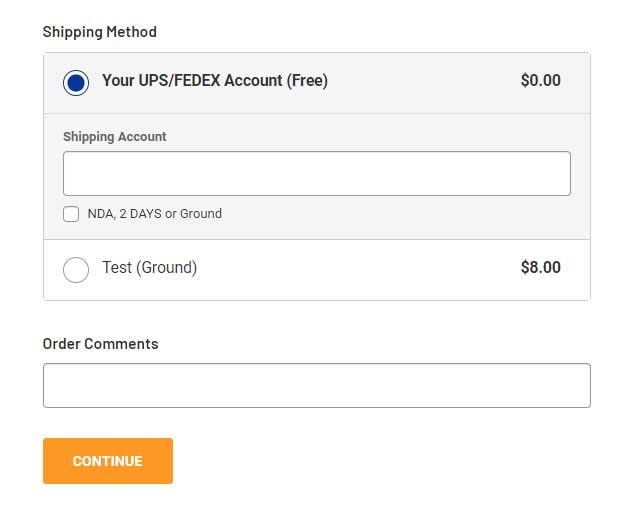Click the 'Test (Ground)' option label

coord(150,268)
